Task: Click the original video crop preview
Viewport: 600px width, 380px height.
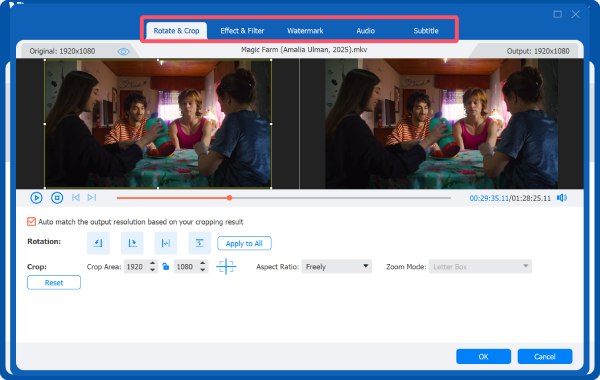Action: (x=158, y=124)
